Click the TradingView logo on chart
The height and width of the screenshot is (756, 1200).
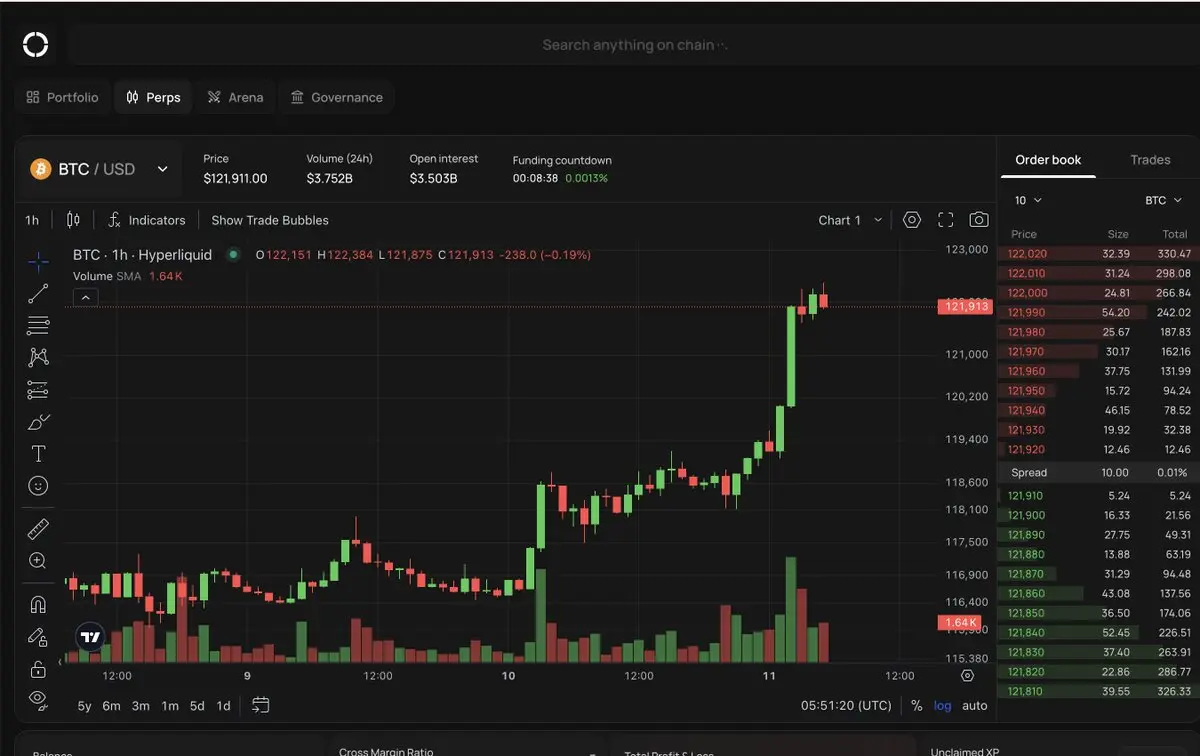coord(90,637)
